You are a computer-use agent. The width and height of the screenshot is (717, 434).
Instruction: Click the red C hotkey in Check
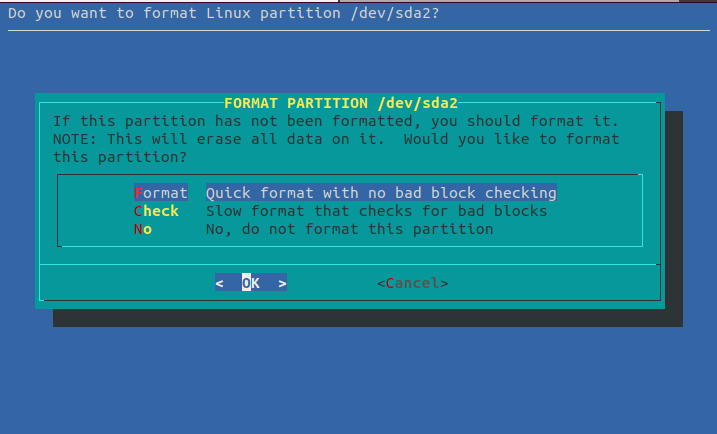coord(138,211)
